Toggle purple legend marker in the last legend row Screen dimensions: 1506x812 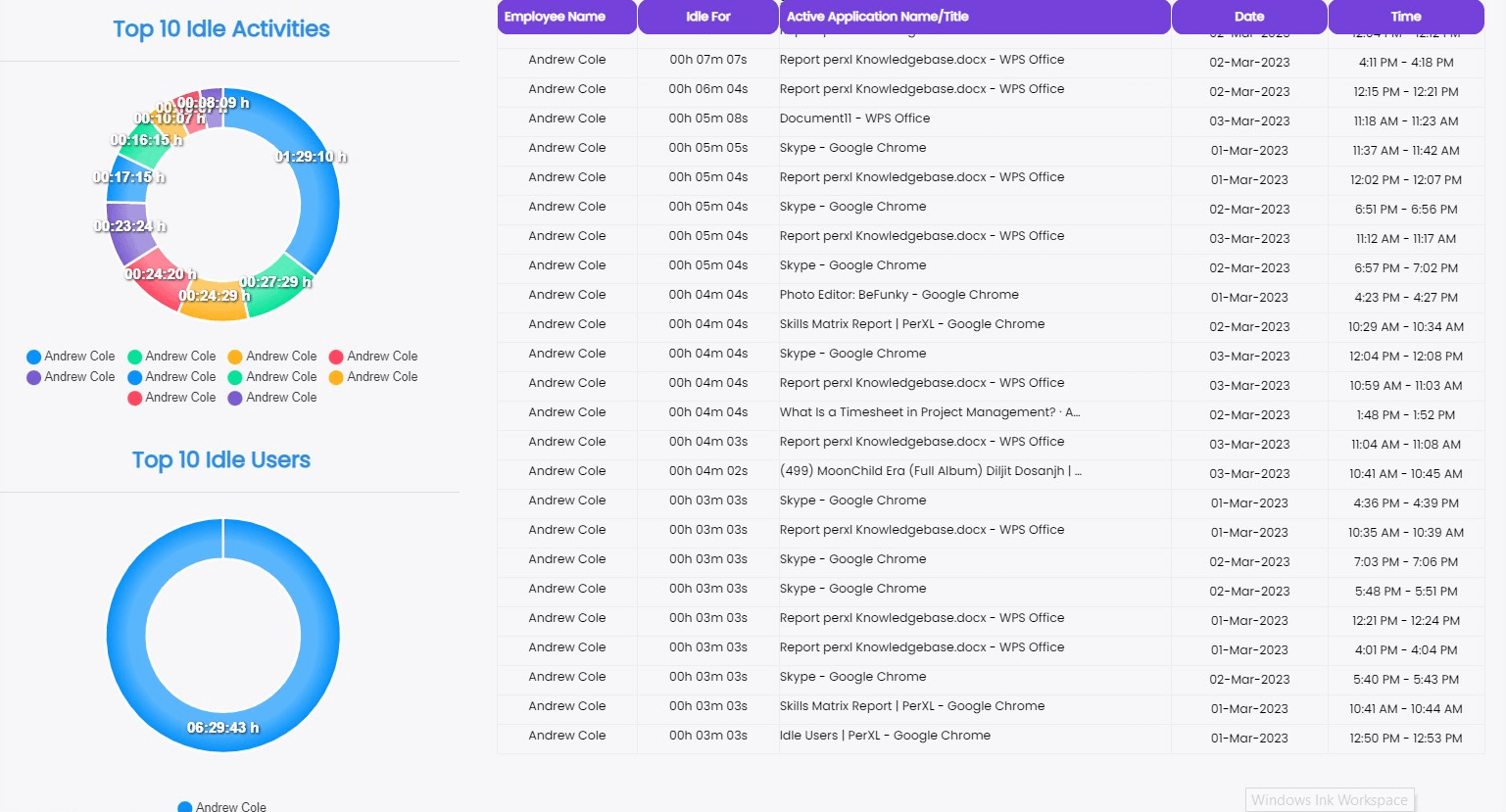(235, 398)
